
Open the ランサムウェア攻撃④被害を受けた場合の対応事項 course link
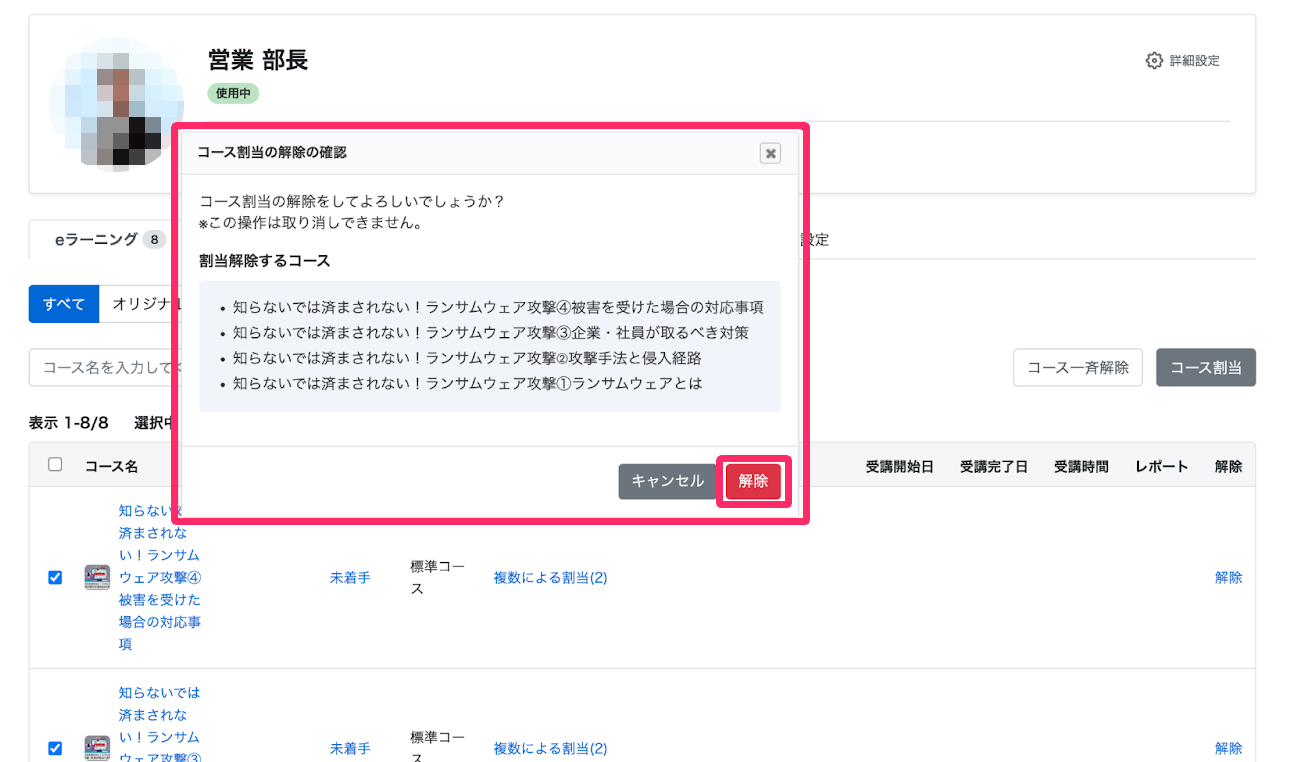click(160, 577)
